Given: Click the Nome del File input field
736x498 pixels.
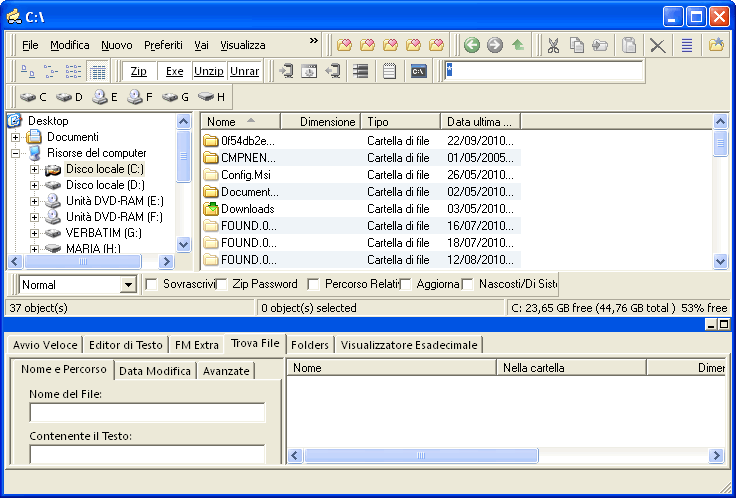Looking at the screenshot, I should pyautogui.click(x=147, y=413).
